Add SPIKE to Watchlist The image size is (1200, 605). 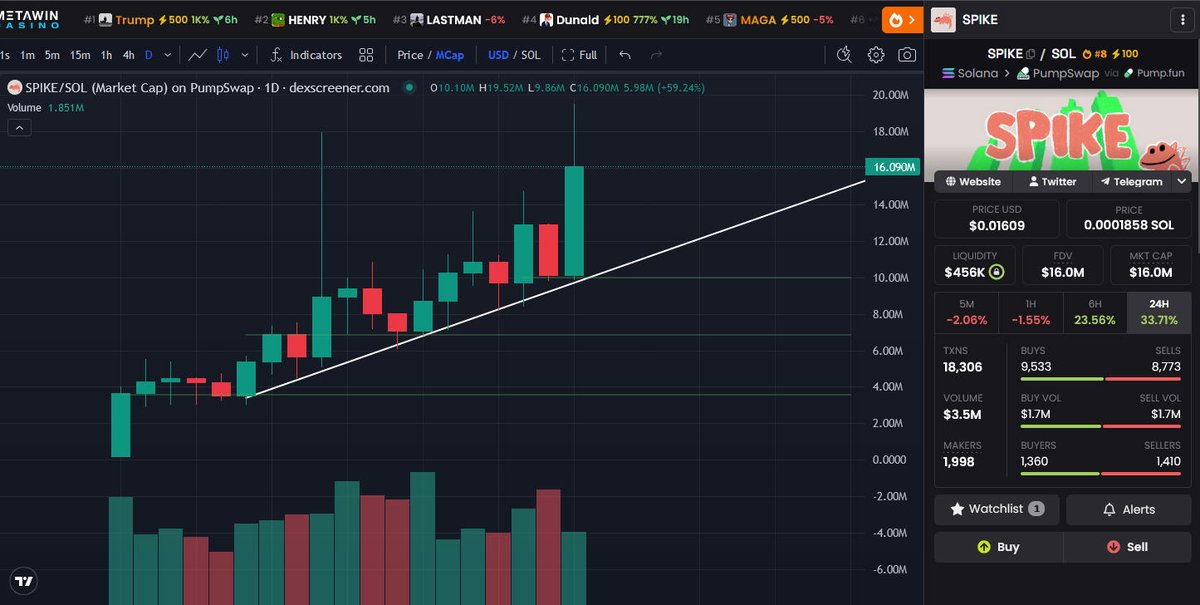coord(996,509)
